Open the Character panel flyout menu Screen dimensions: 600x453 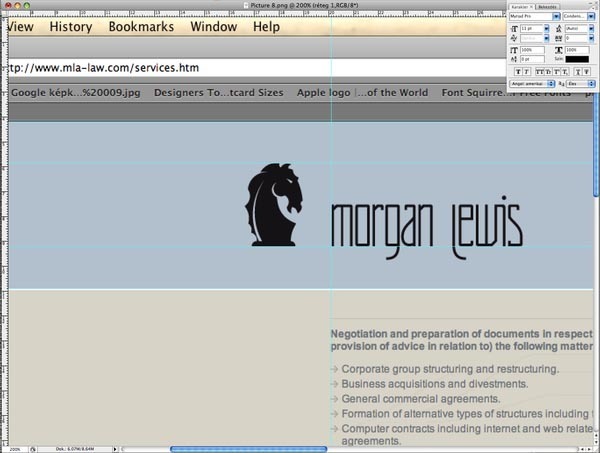point(593,8)
